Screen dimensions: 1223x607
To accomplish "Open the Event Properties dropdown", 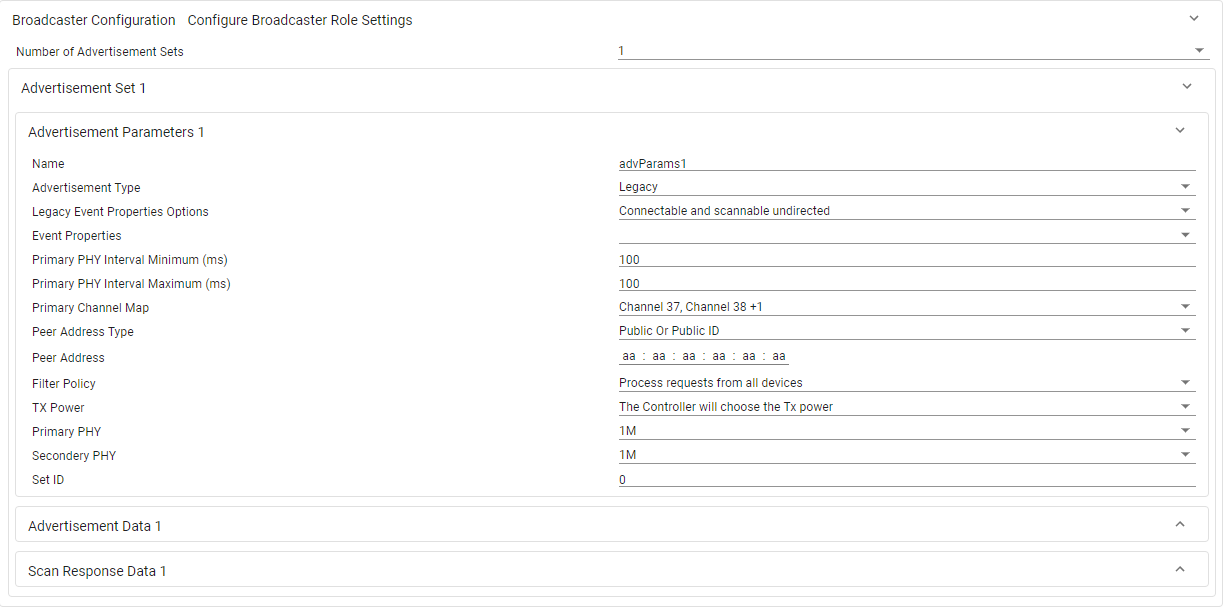I will (1186, 236).
